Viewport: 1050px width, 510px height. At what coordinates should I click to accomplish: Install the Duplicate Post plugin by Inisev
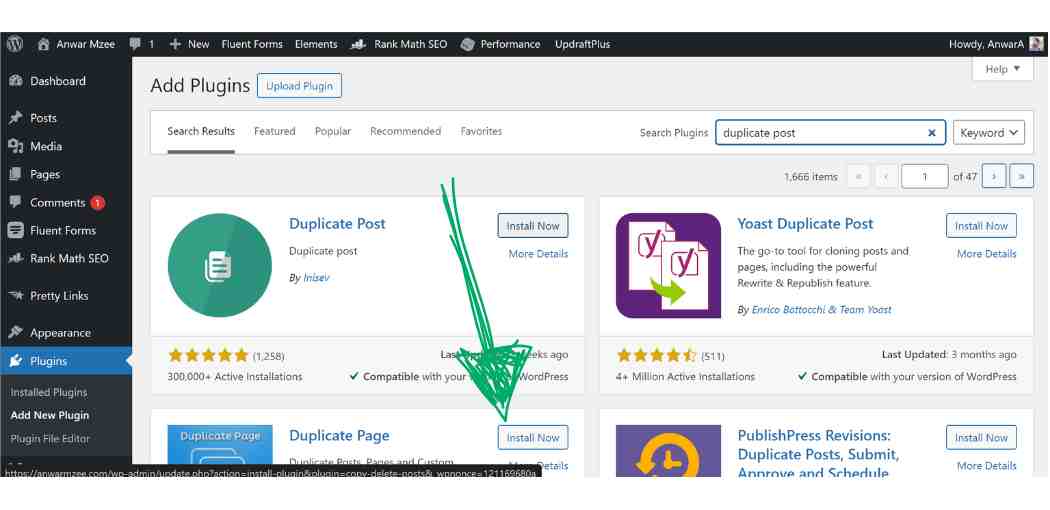click(x=533, y=226)
